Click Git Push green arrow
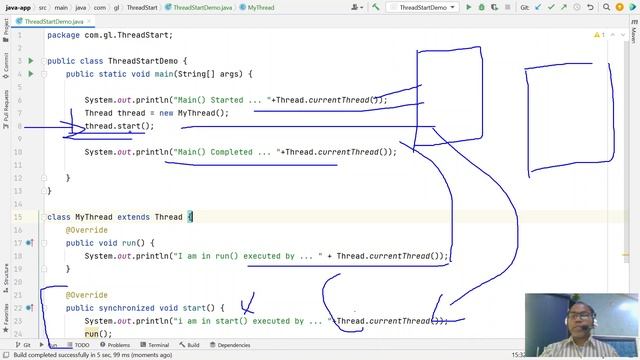Screen dimensions: 640x360 coord(564,7)
